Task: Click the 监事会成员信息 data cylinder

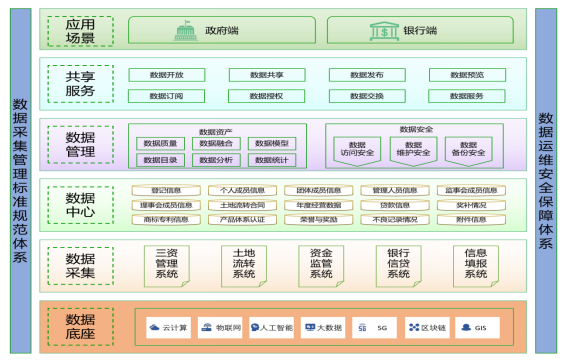Action: [x=472, y=191]
